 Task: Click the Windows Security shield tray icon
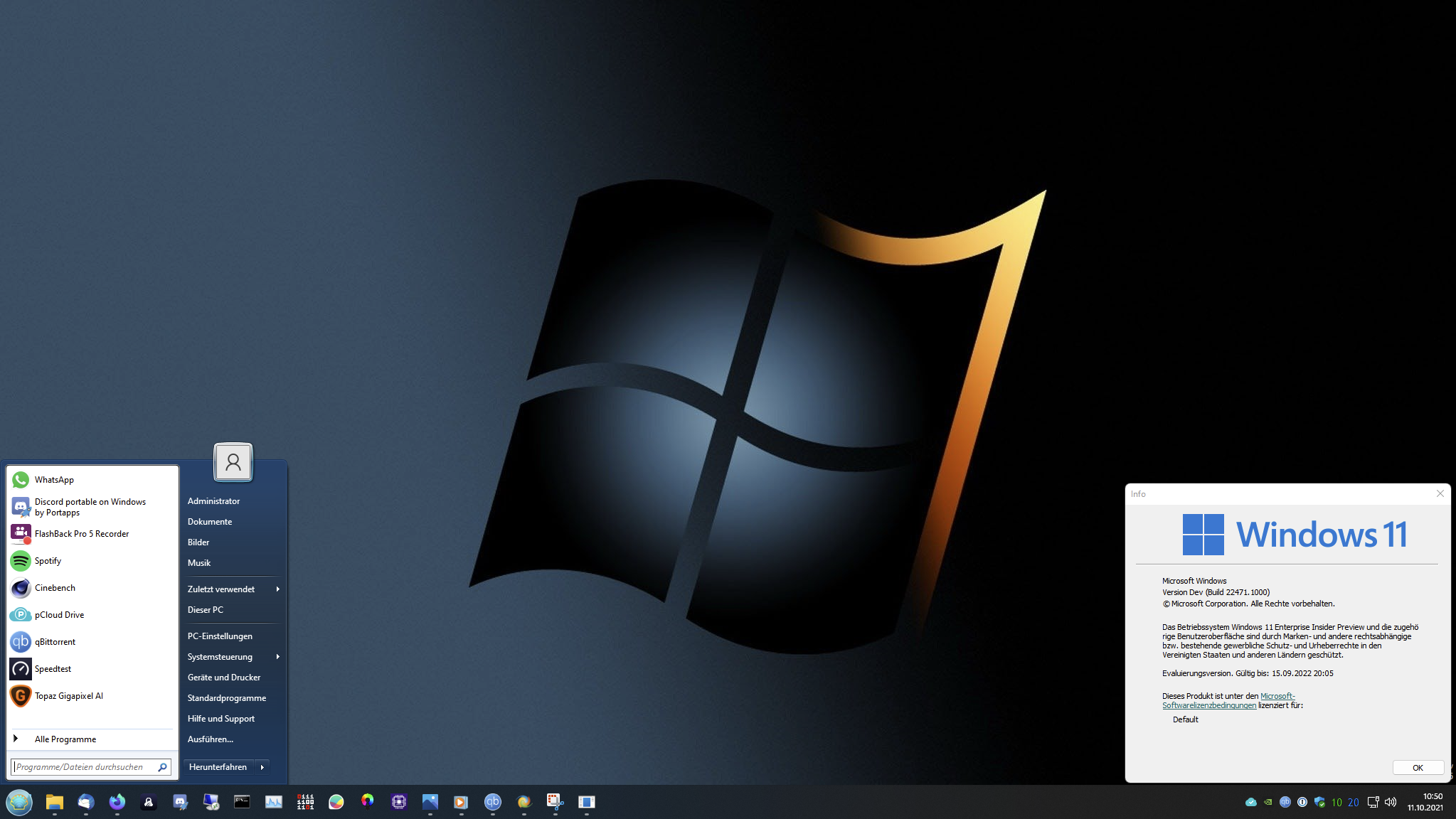pos(1319,802)
